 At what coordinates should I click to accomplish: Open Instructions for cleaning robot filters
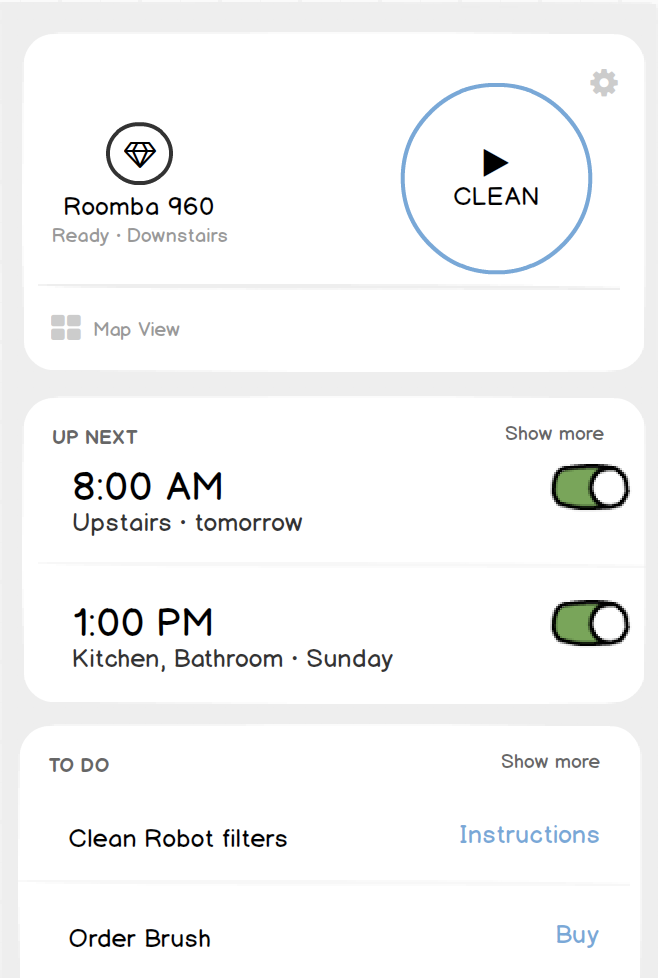tap(530, 835)
